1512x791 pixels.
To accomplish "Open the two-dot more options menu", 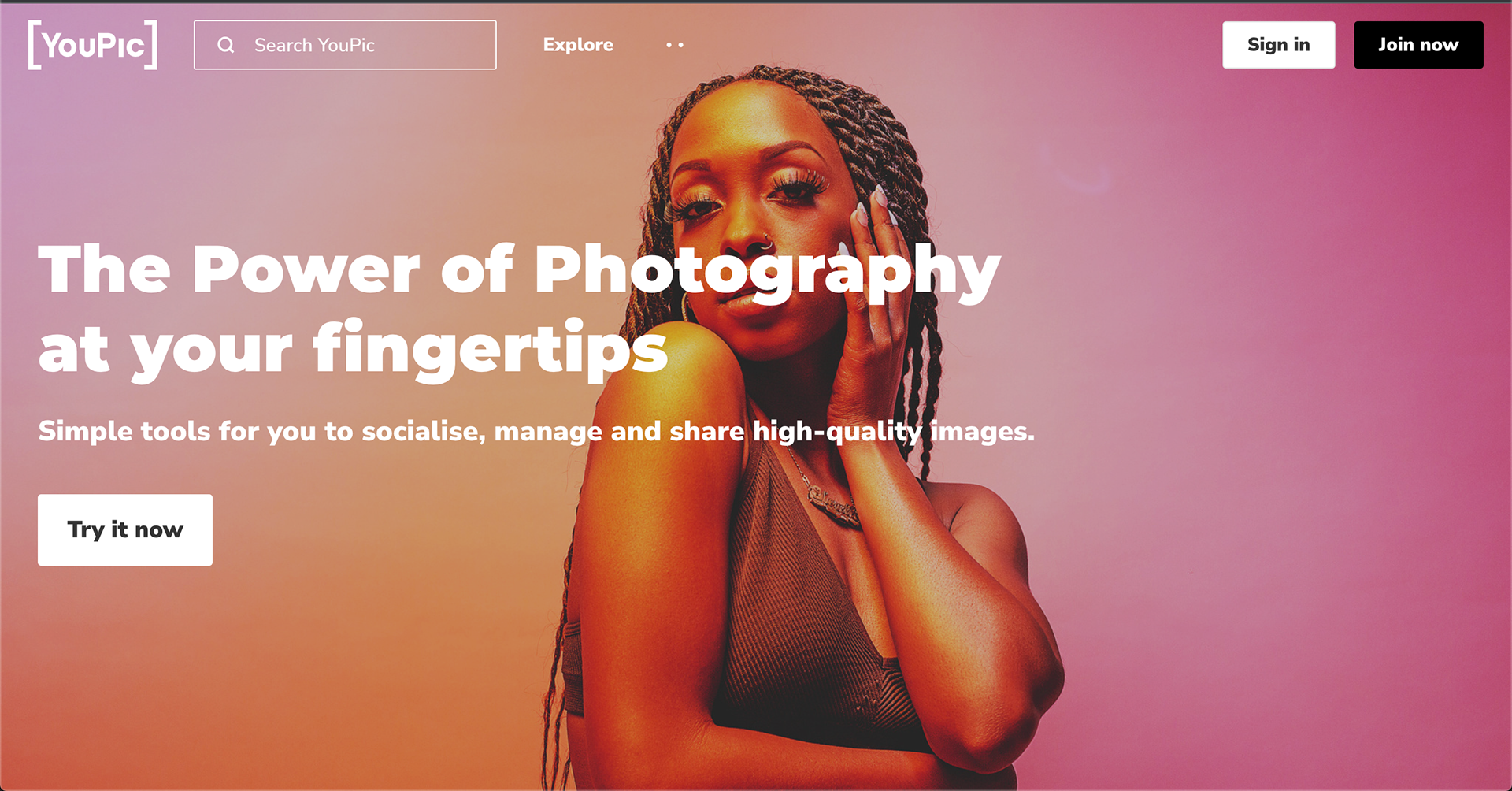I will pyautogui.click(x=675, y=45).
